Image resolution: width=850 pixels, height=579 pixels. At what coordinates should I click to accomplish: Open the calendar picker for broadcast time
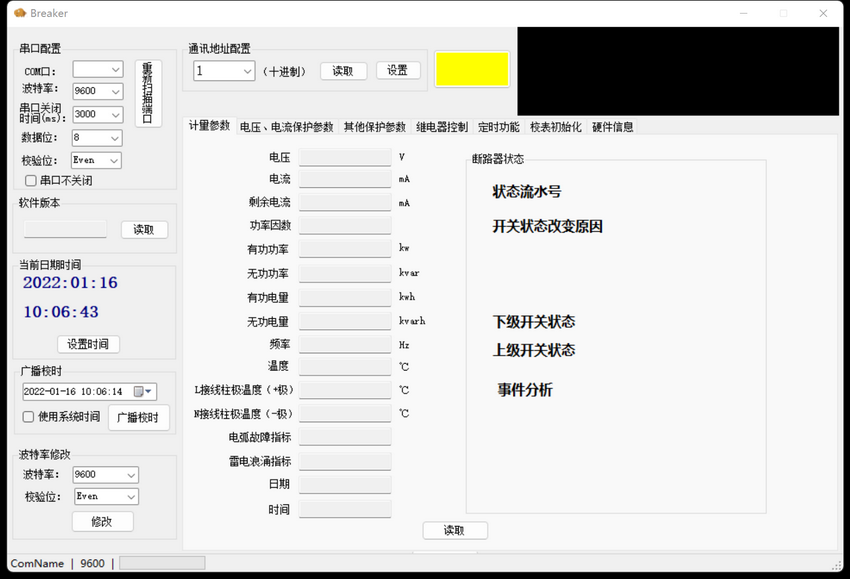144,392
